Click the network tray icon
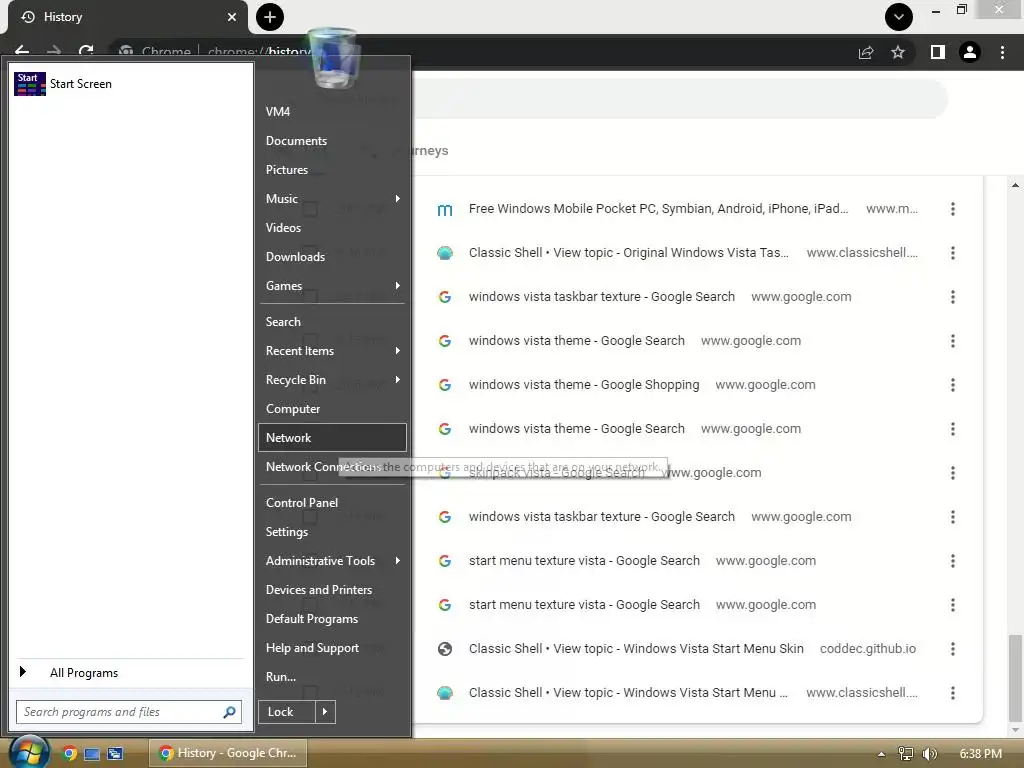The height and width of the screenshot is (768, 1024). coord(905,754)
